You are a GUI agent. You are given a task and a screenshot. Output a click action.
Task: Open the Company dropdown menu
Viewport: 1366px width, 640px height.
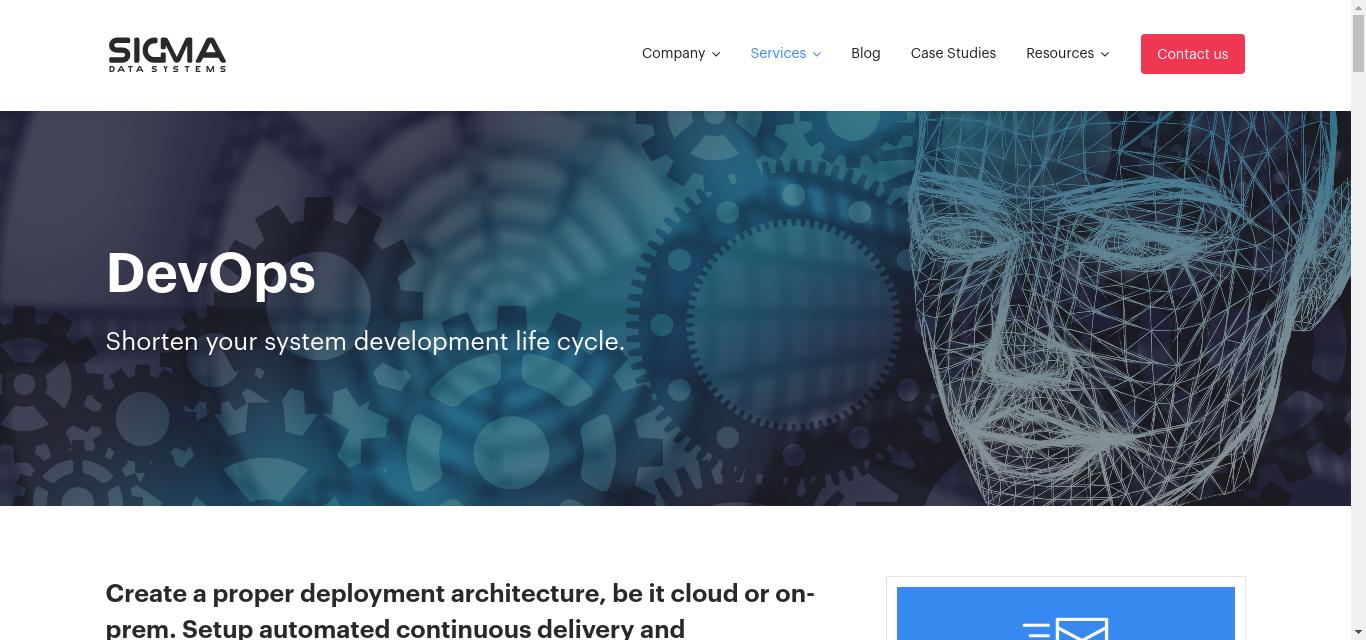(673, 53)
